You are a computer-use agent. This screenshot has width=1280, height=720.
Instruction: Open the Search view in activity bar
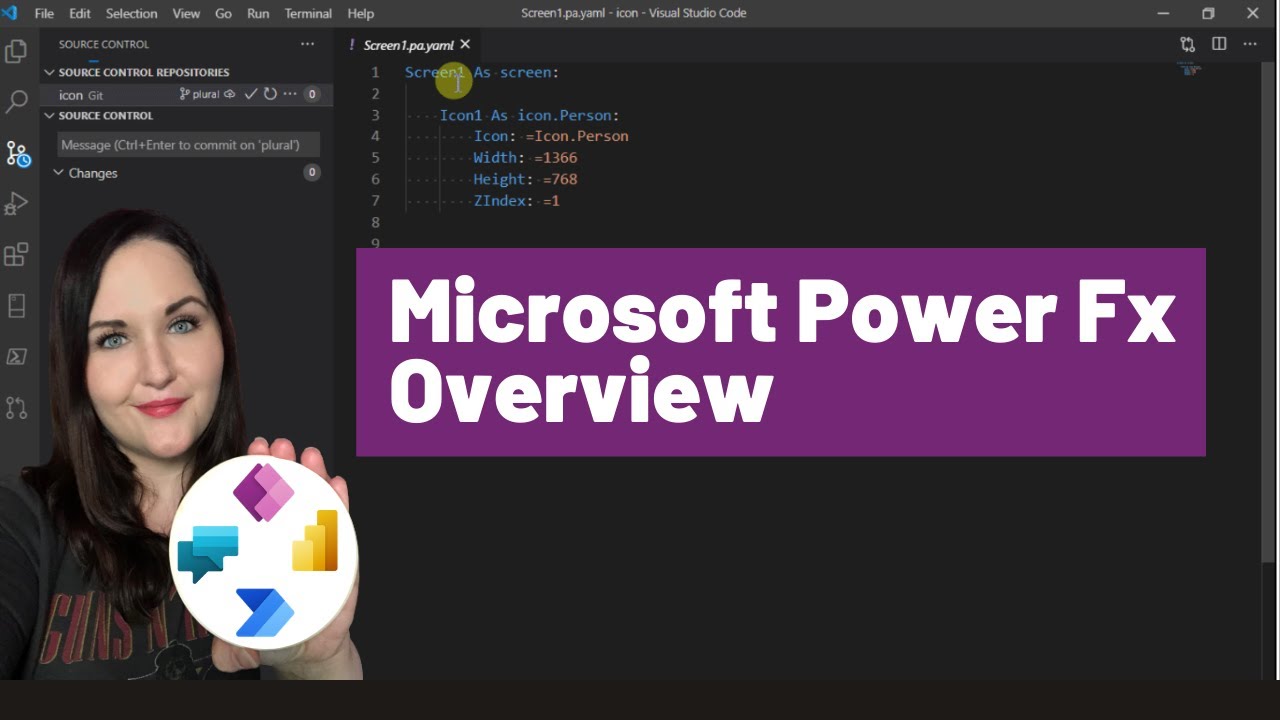(16, 102)
